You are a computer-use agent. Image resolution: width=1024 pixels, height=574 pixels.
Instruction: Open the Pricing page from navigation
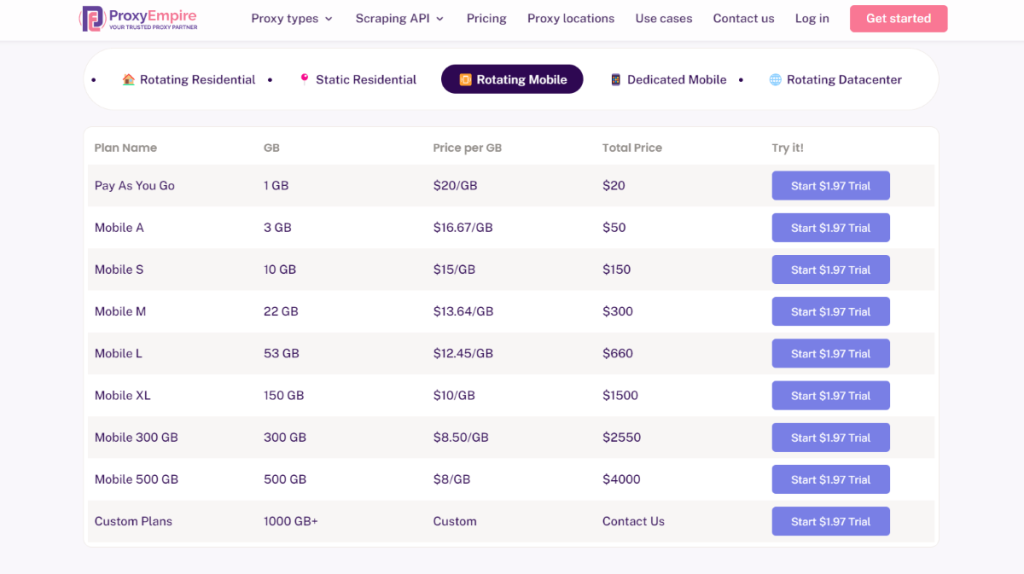tap(486, 19)
